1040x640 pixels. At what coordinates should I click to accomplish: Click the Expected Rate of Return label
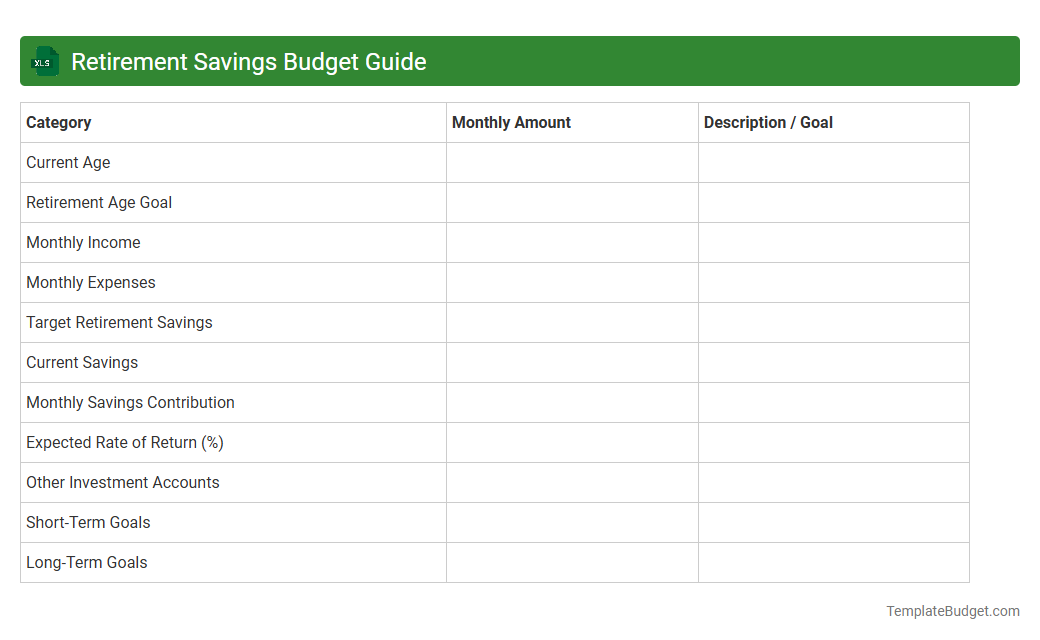pos(124,442)
